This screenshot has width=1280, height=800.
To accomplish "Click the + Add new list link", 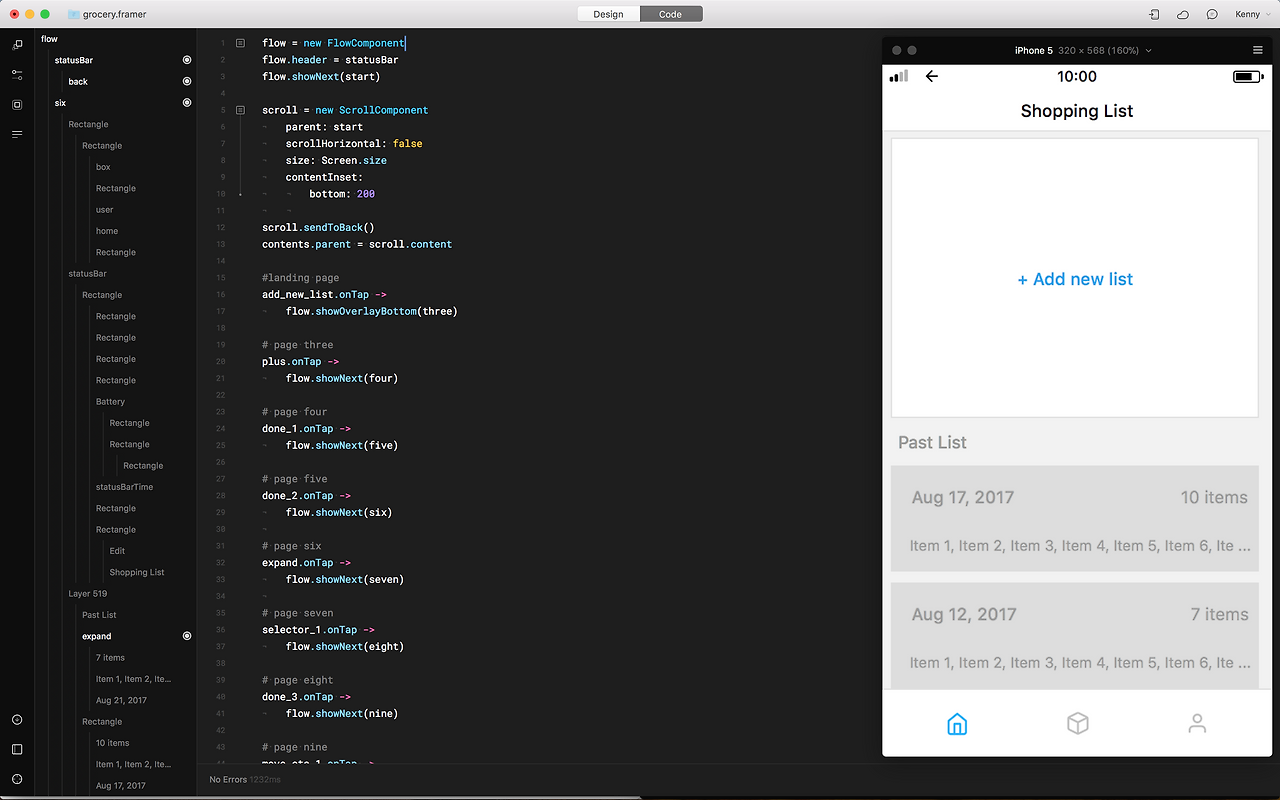I will [1075, 280].
